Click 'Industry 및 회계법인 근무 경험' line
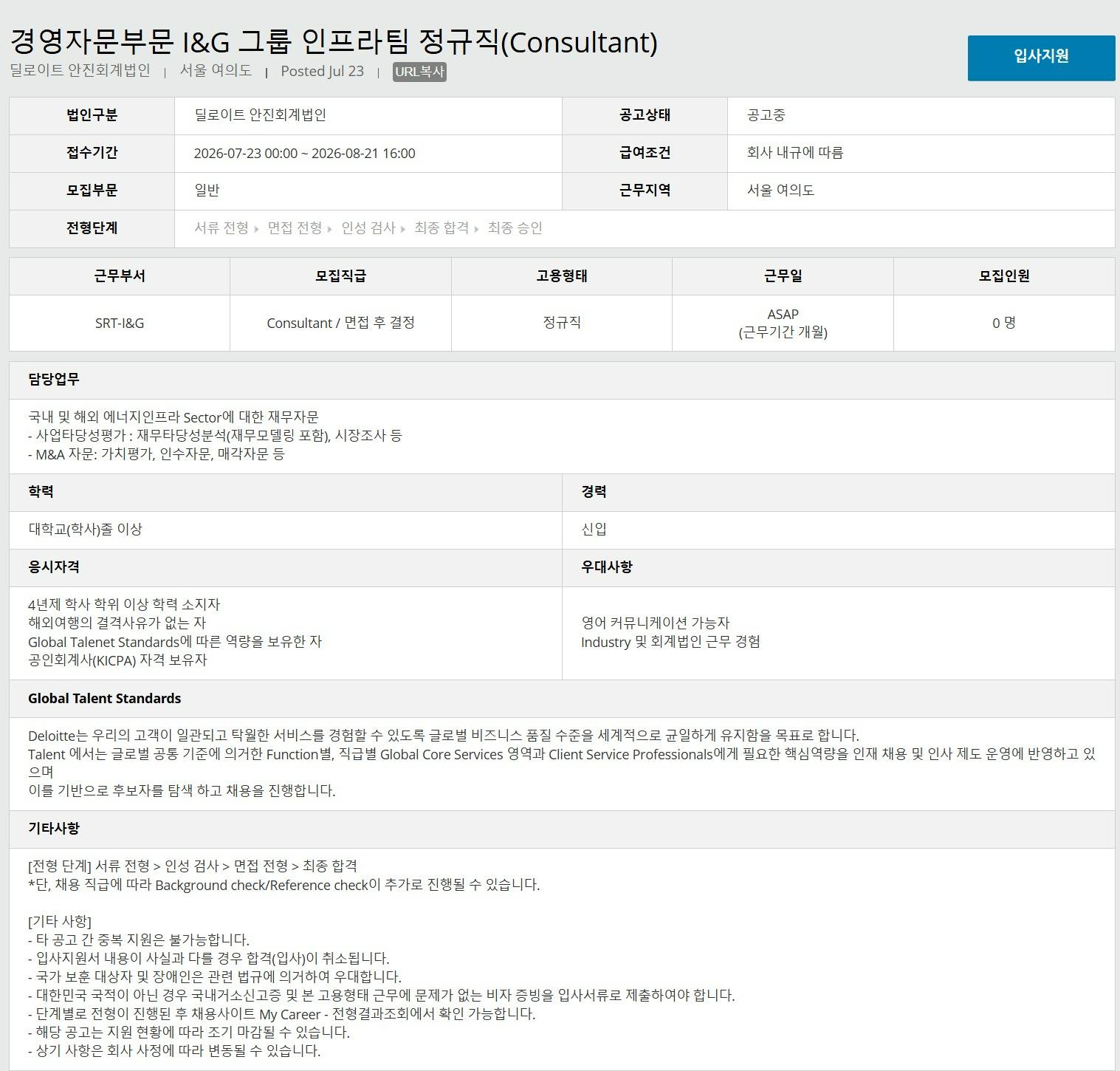The height and width of the screenshot is (1071, 1120). (x=670, y=642)
